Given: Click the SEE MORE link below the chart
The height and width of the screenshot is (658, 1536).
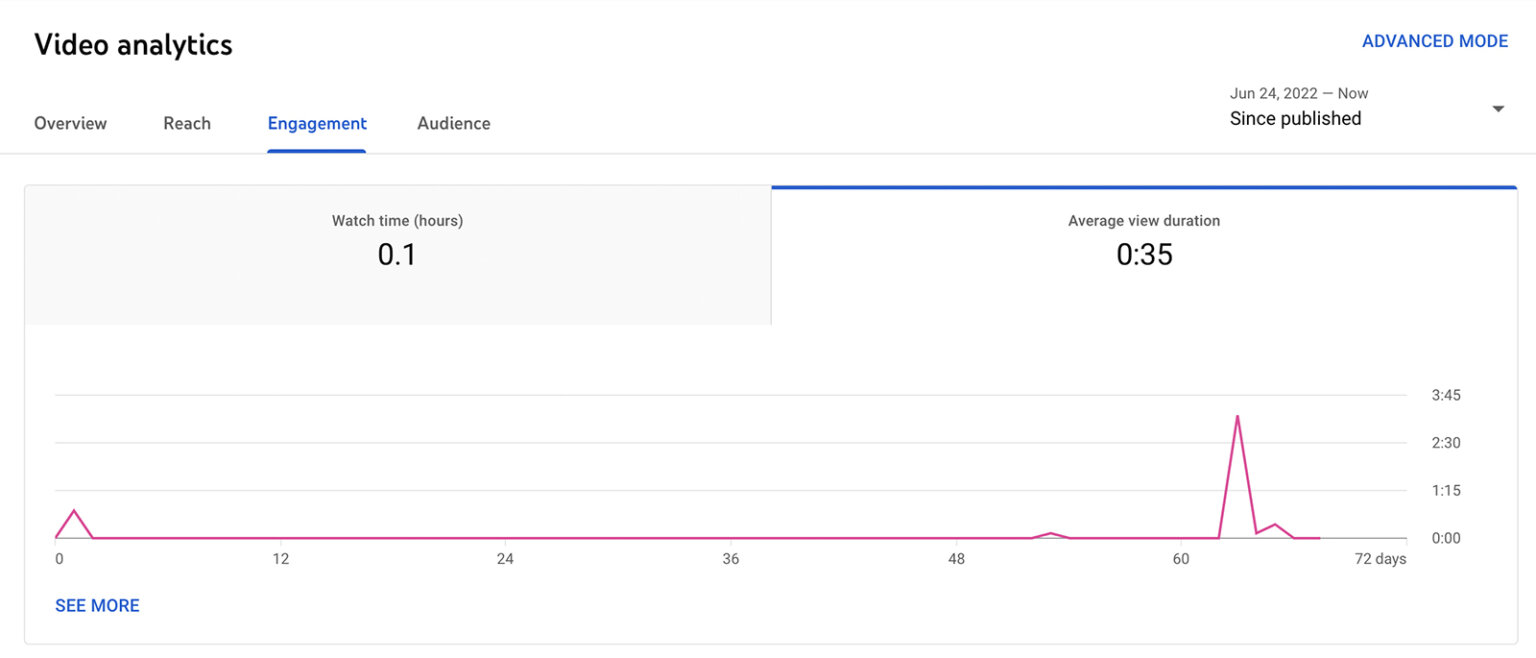Looking at the screenshot, I should click(97, 605).
